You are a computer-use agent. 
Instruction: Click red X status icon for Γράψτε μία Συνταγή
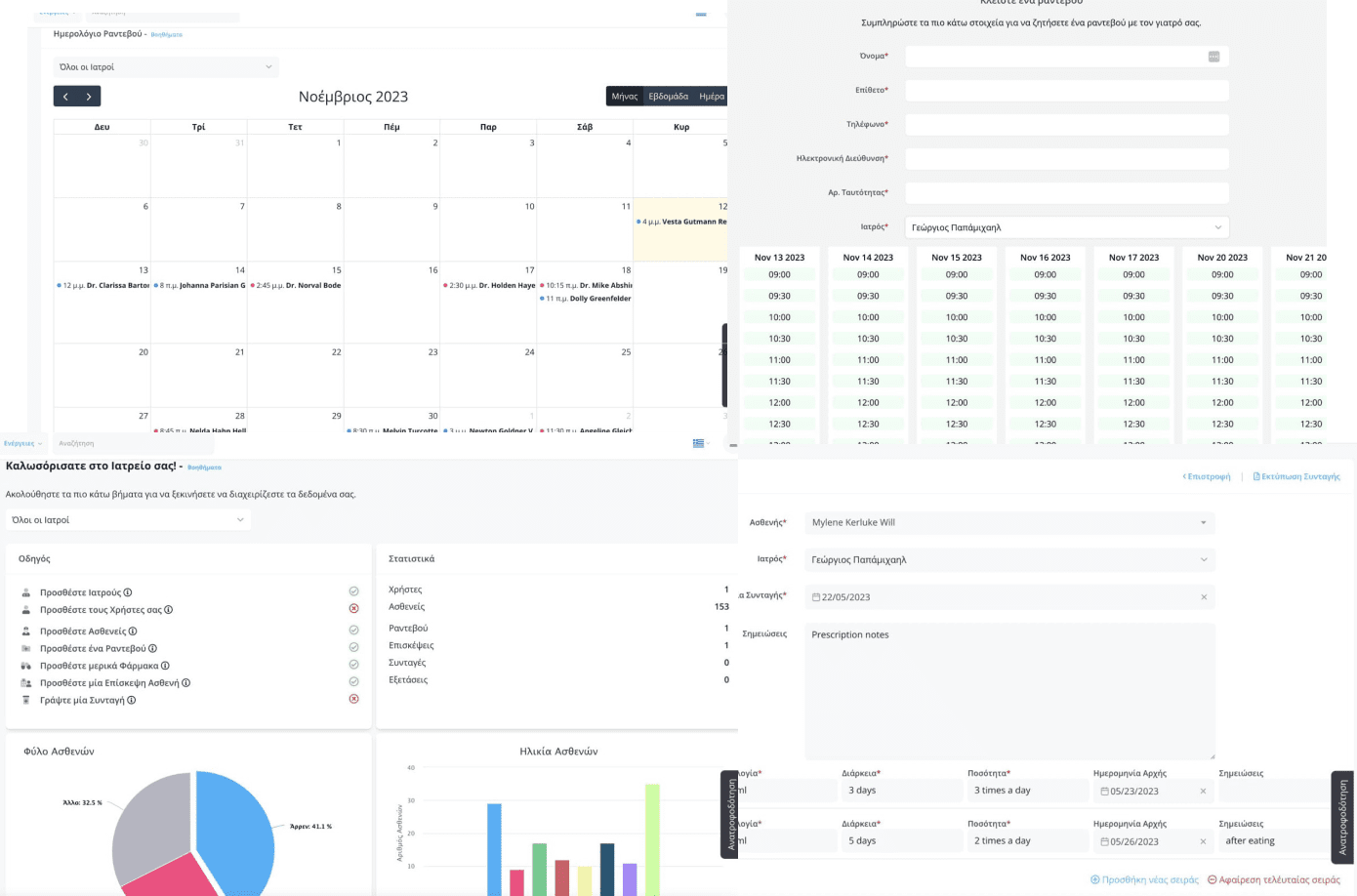[x=353, y=699]
